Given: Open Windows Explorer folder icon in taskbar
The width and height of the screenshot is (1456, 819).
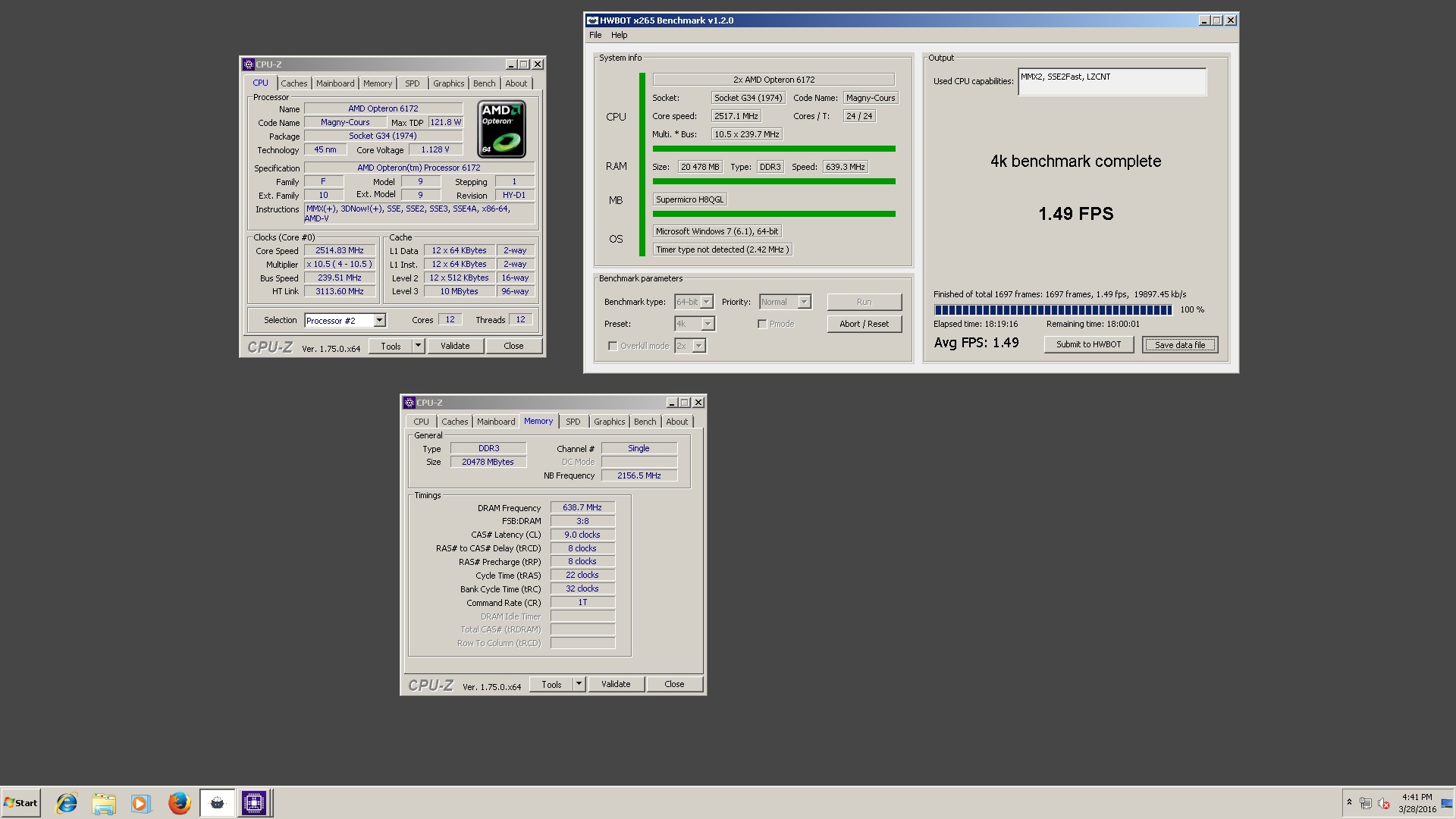Looking at the screenshot, I should (104, 803).
